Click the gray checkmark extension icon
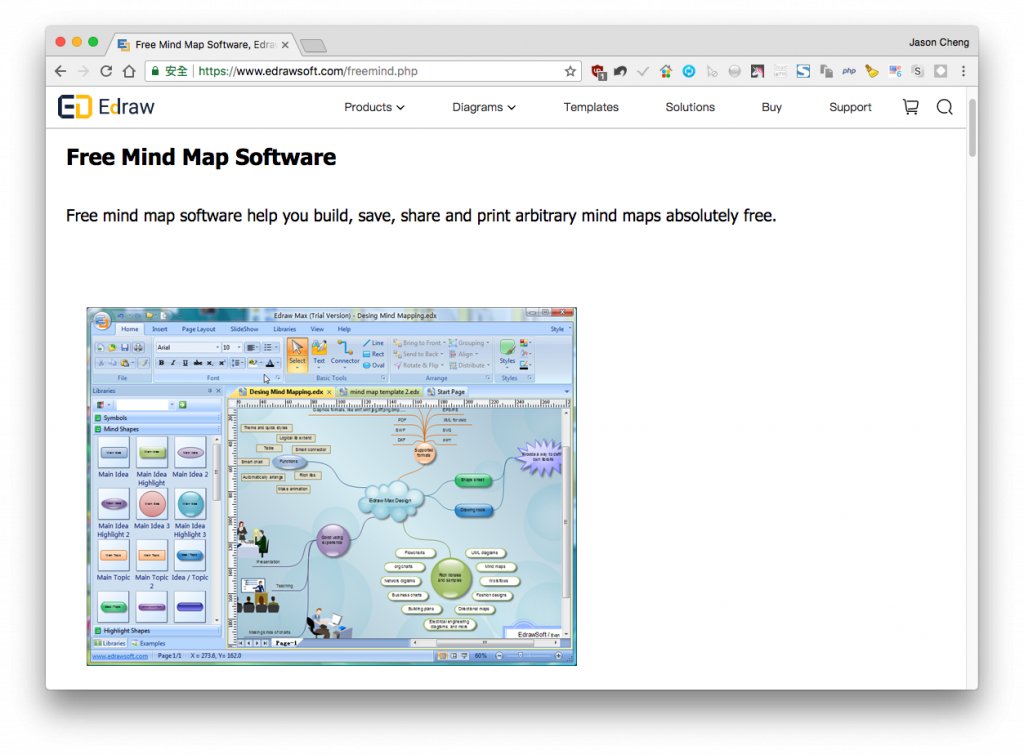 (x=643, y=71)
